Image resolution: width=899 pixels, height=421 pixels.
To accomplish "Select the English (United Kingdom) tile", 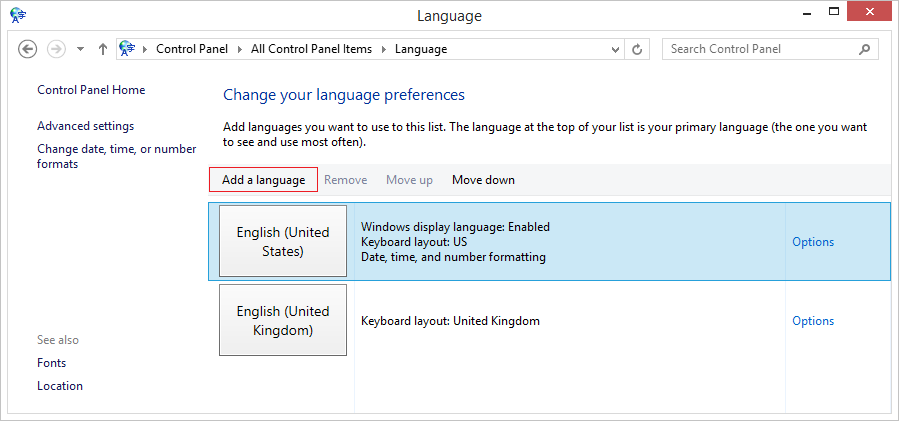I will 283,320.
